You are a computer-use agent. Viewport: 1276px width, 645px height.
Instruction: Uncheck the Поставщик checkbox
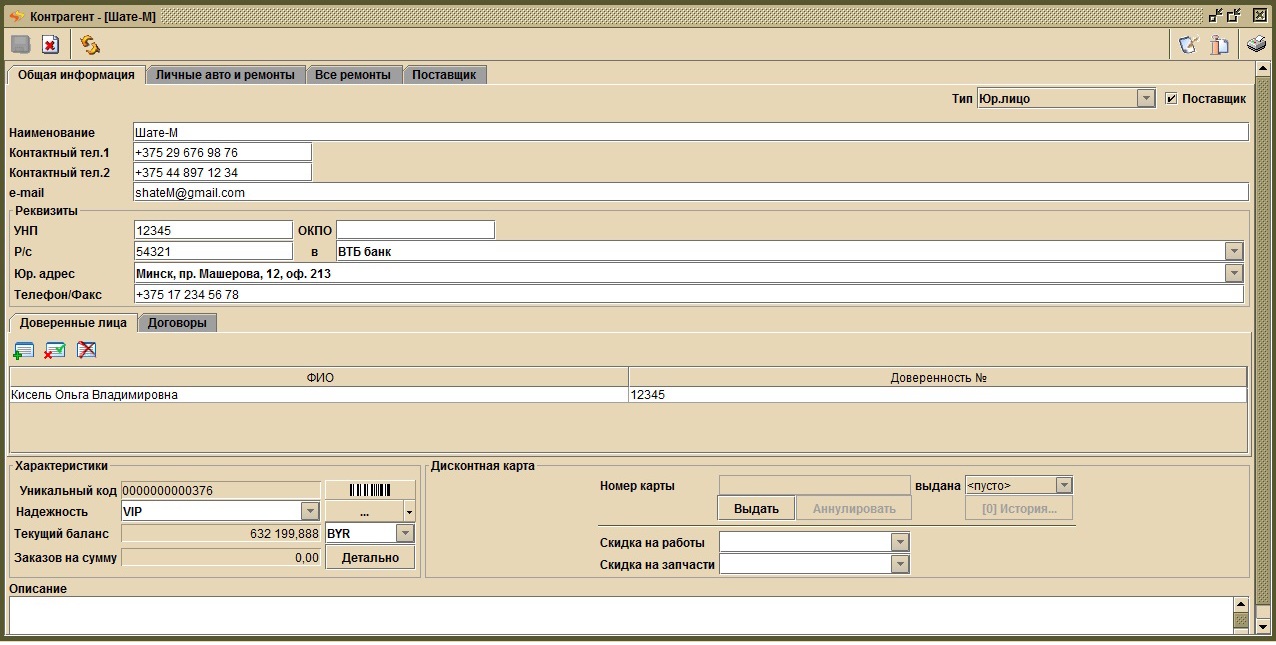(1172, 99)
